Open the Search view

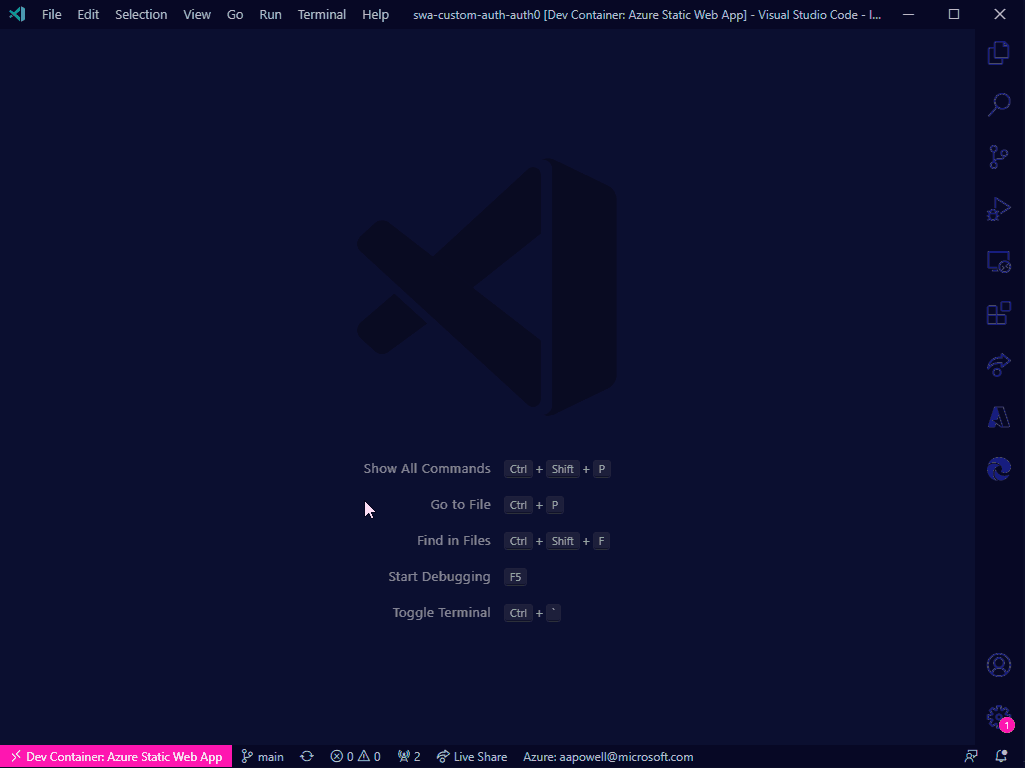click(998, 105)
